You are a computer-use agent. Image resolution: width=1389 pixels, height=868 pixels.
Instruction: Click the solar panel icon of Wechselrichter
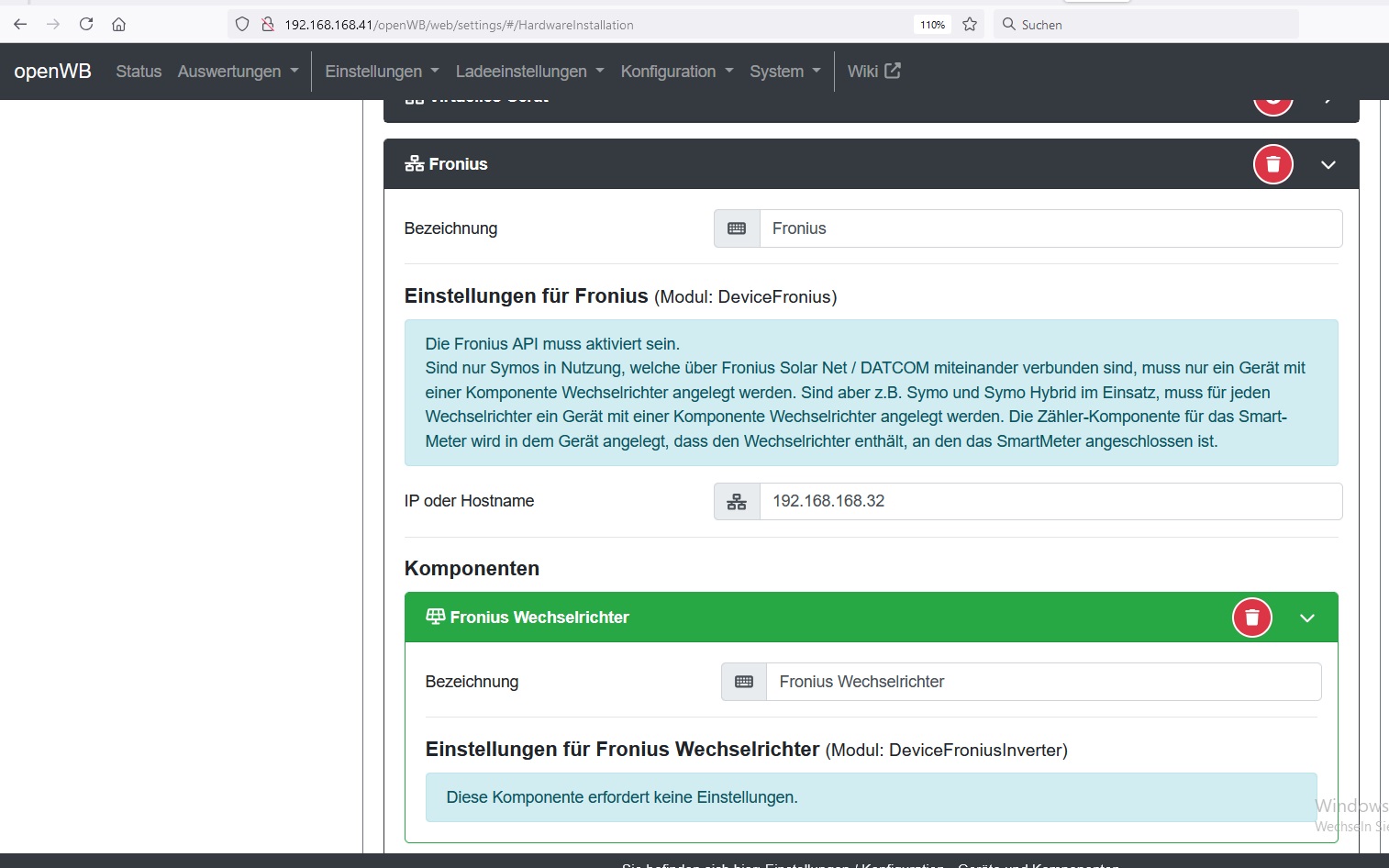tap(436, 617)
